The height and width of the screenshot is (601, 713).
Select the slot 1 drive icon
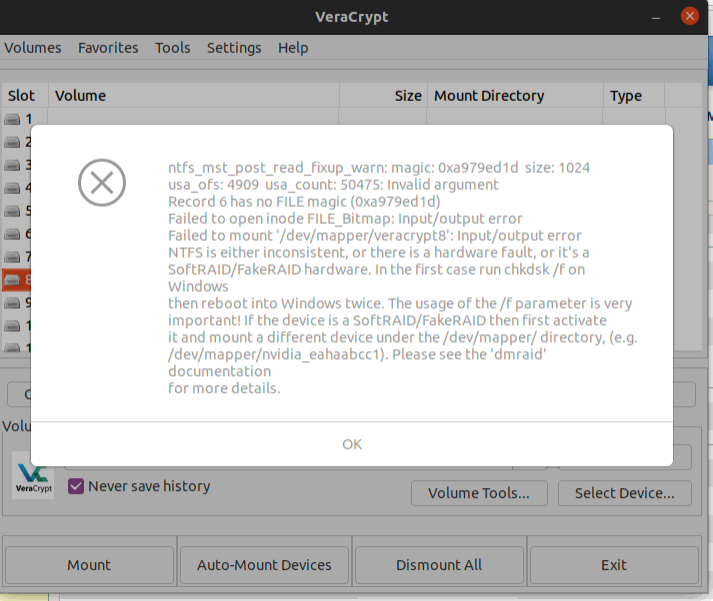[x=12, y=119]
